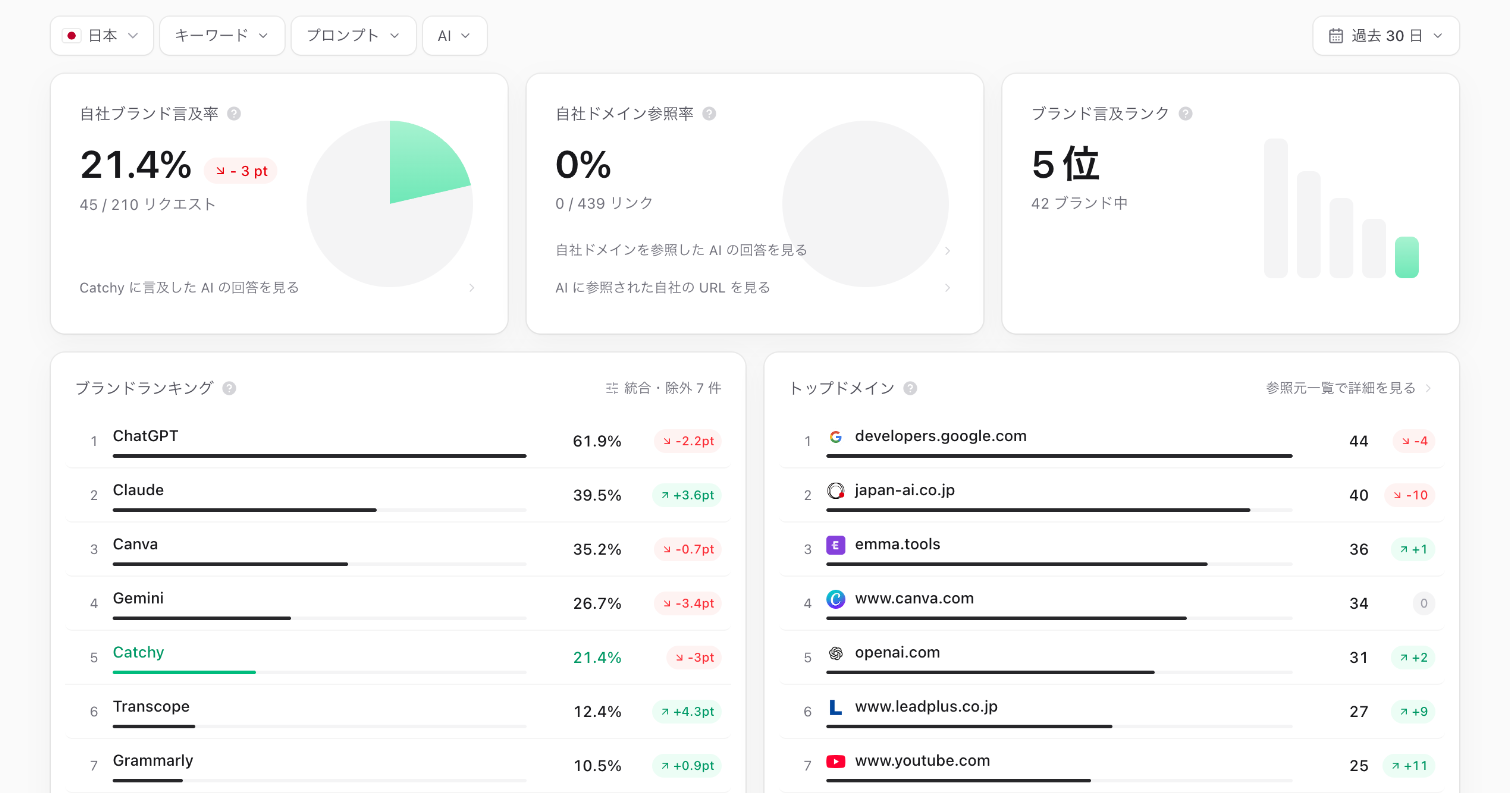The height and width of the screenshot is (793, 1510).
Task: Click the brand mention rate pie chart
Action: [x=390, y=204]
